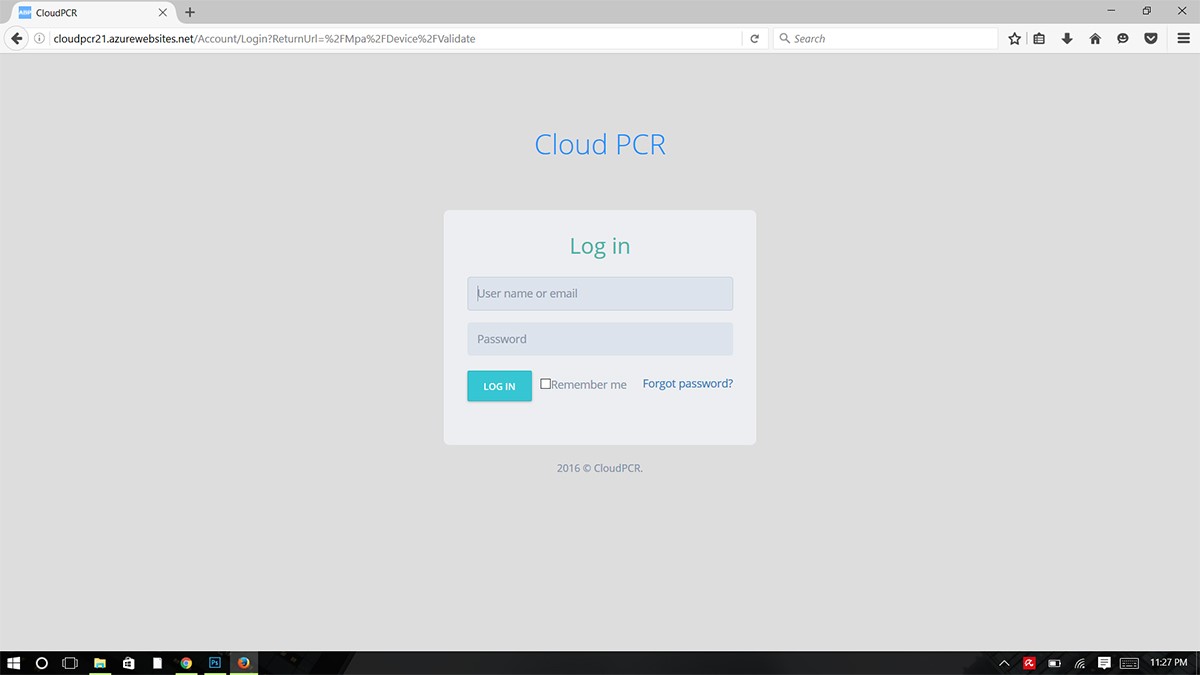Launch File Explorer from the taskbar
The width and height of the screenshot is (1200, 675).
[x=100, y=663]
